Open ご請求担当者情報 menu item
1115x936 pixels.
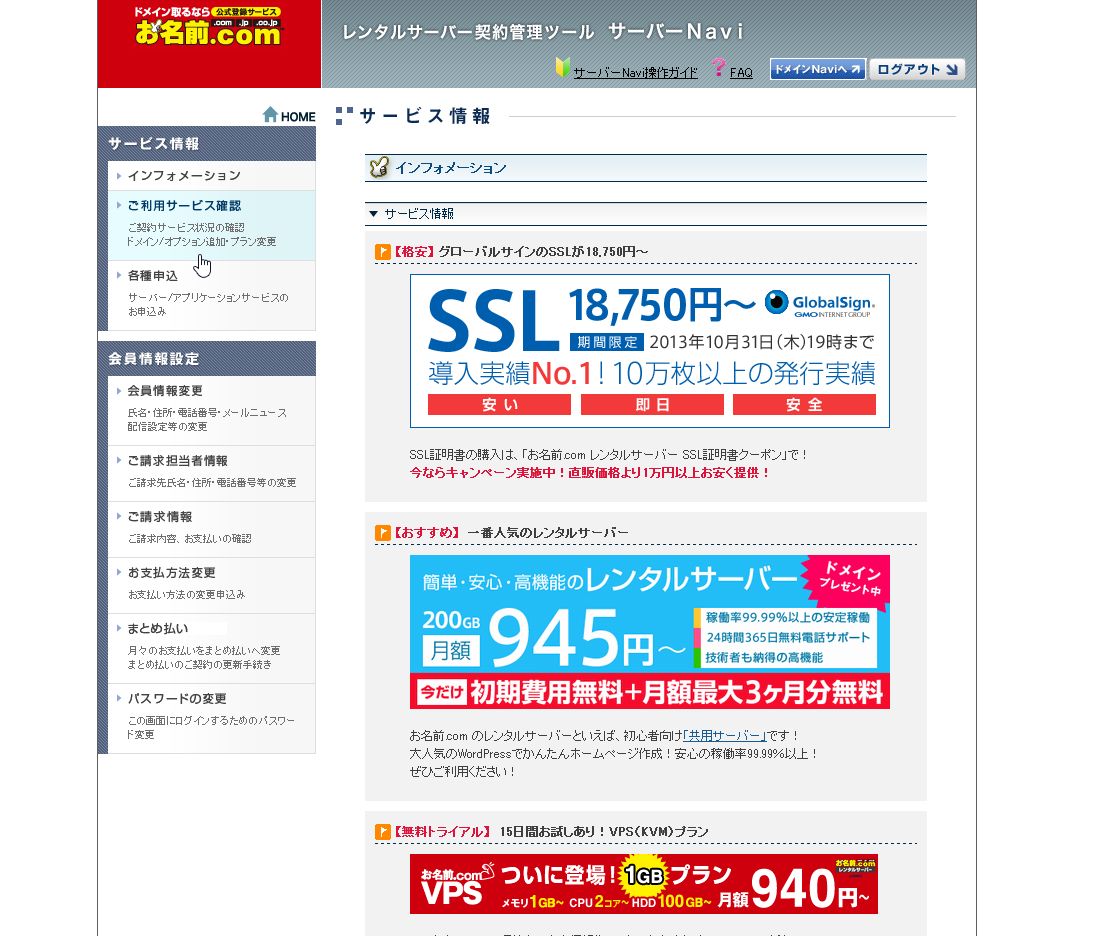pyautogui.click(x=211, y=474)
